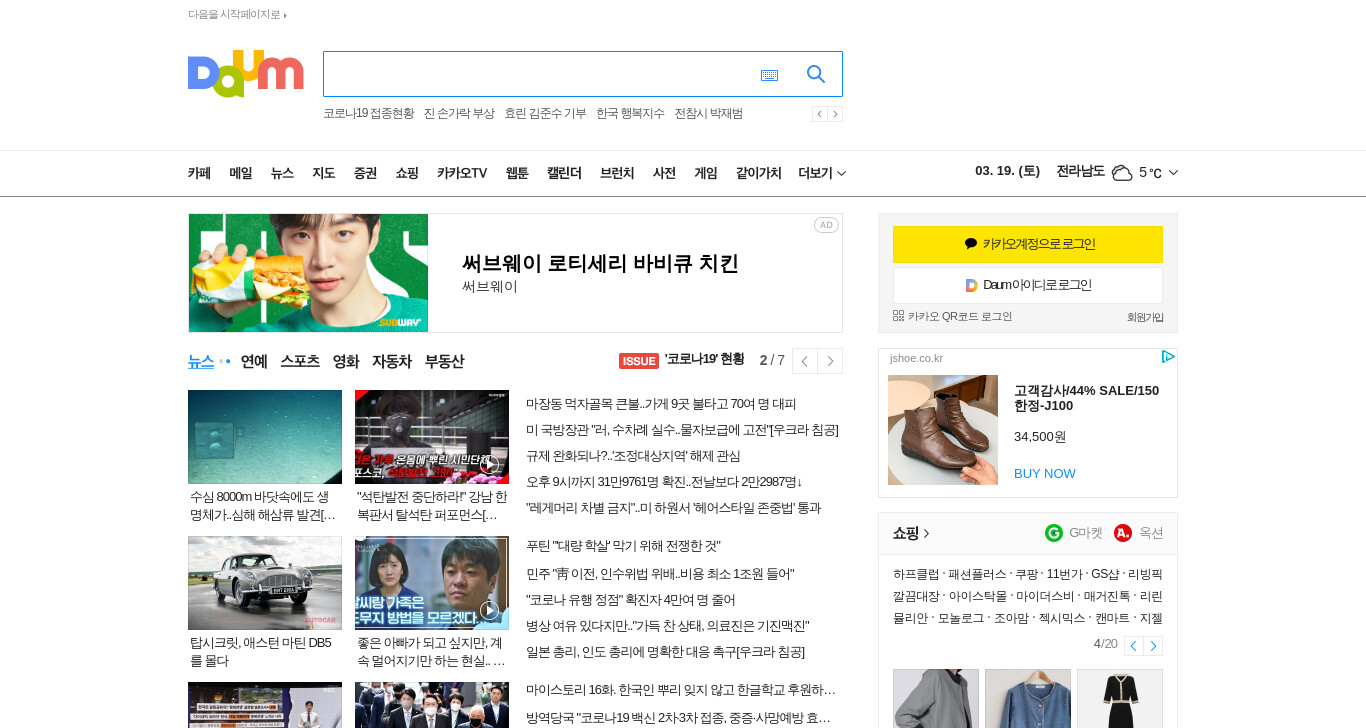This screenshot has height=728, width=1366.
Task: Open 뉴스 in the navigation bar
Action: (282, 173)
